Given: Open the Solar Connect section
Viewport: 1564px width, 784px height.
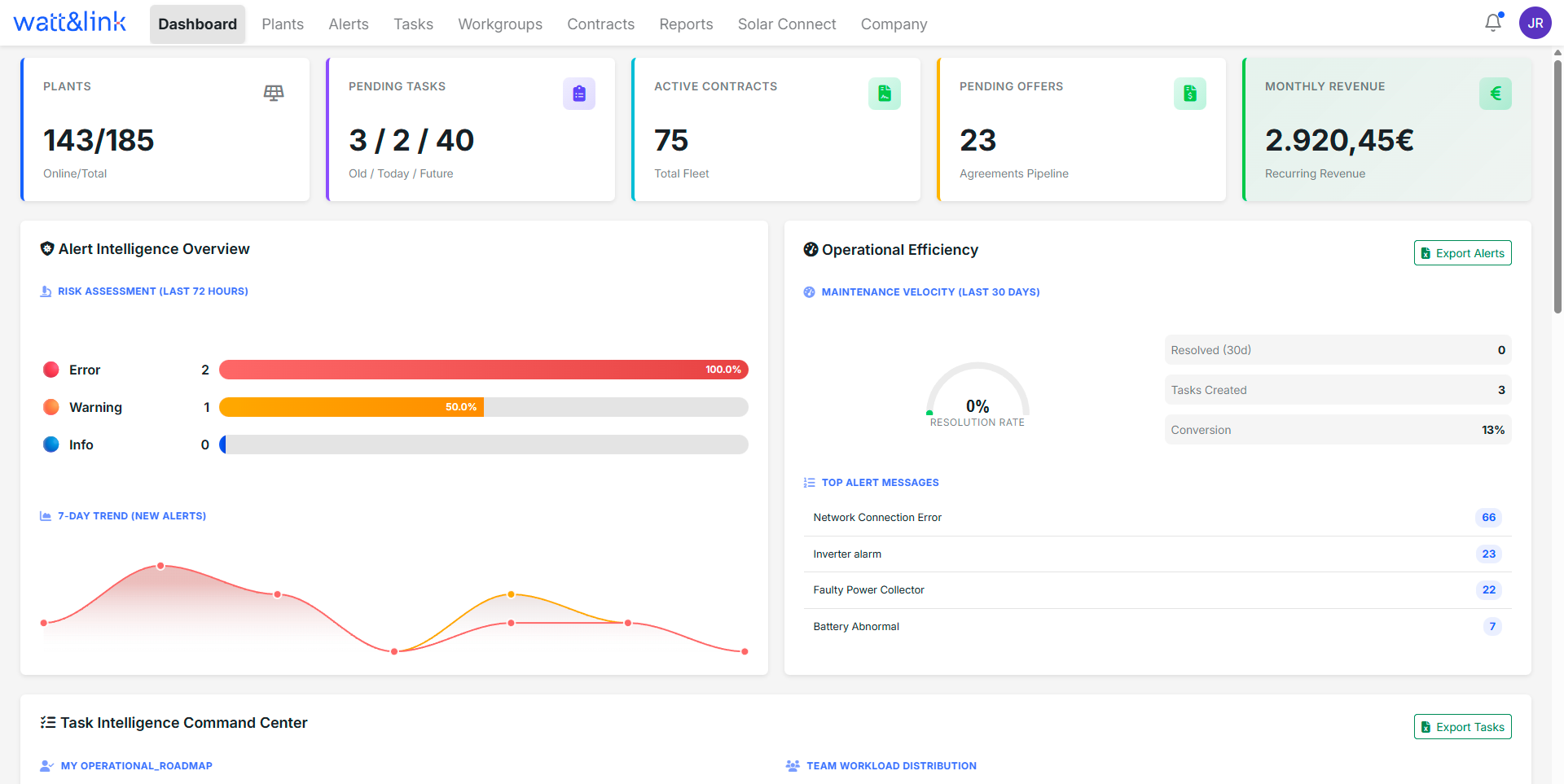Looking at the screenshot, I should point(786,24).
